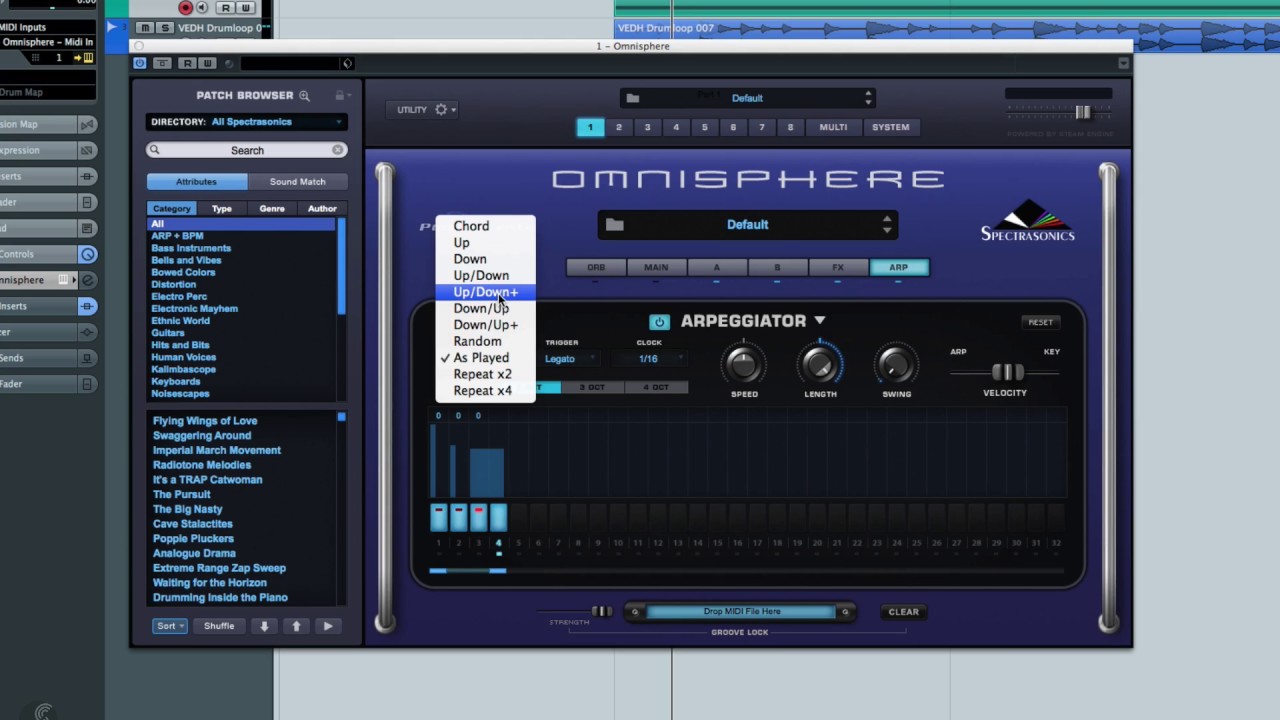Select the Attributes button

197,182
